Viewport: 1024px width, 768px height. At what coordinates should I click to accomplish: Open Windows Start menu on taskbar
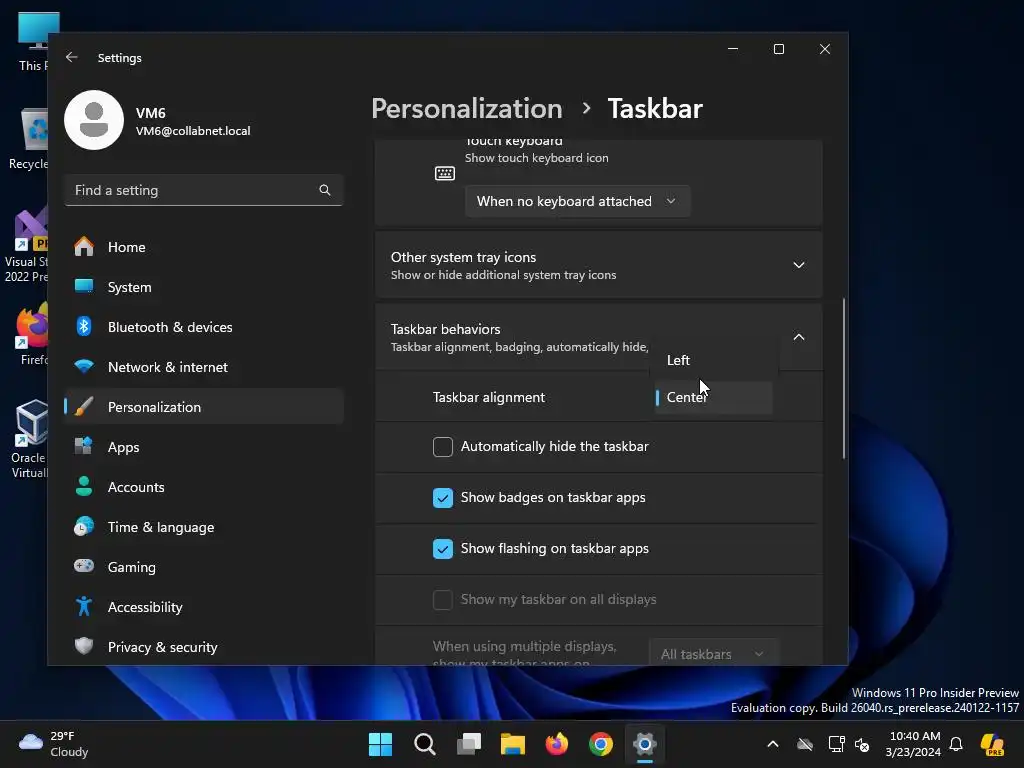(381, 744)
